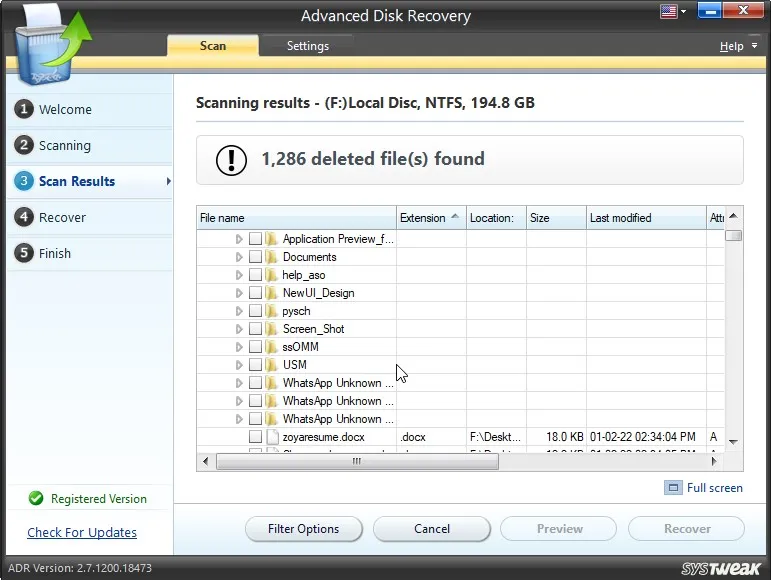Check the Screen_Shot folder checkbox

[x=255, y=329]
